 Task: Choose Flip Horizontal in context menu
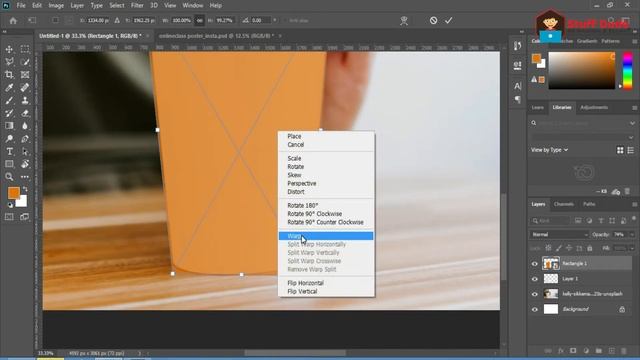click(x=305, y=283)
